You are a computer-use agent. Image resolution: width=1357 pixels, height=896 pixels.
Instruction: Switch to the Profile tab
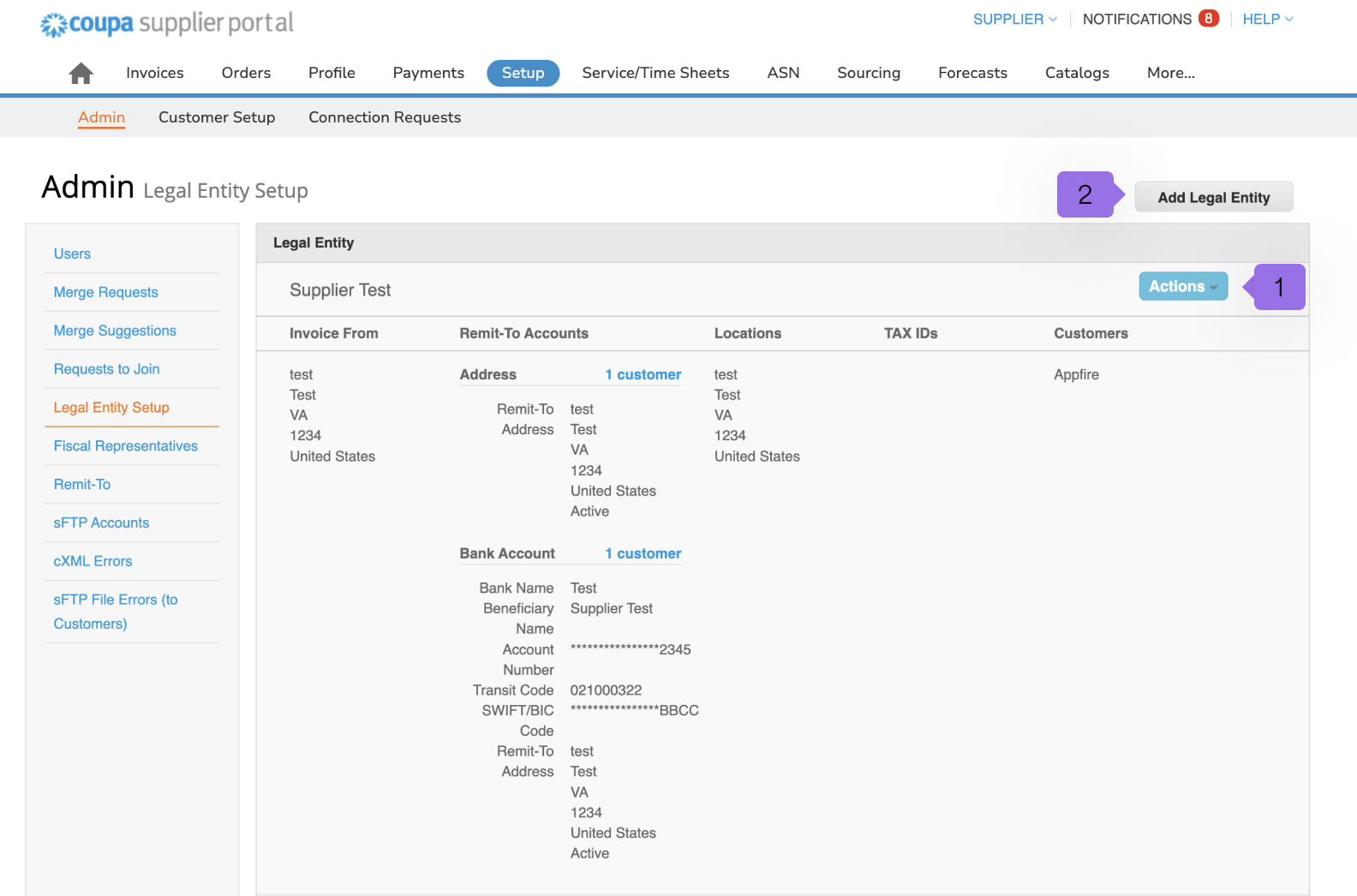[332, 73]
